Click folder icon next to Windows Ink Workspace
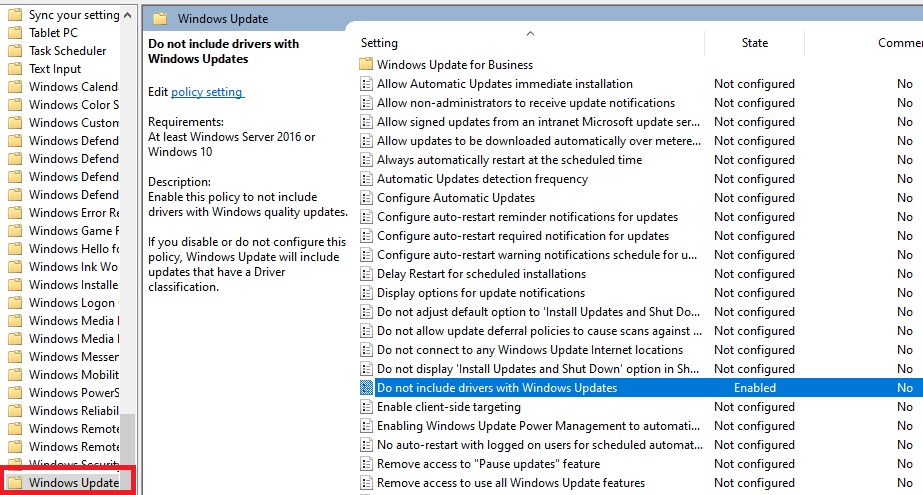The height and width of the screenshot is (495, 923). coord(15,267)
